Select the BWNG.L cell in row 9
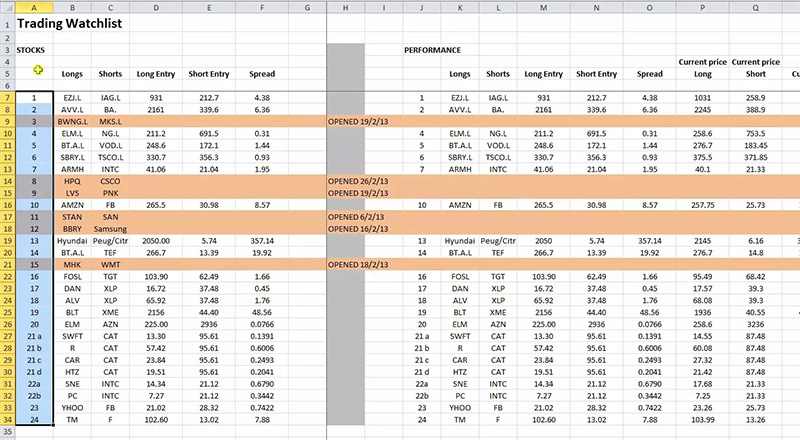This screenshot has width=800, height=440. point(72,121)
